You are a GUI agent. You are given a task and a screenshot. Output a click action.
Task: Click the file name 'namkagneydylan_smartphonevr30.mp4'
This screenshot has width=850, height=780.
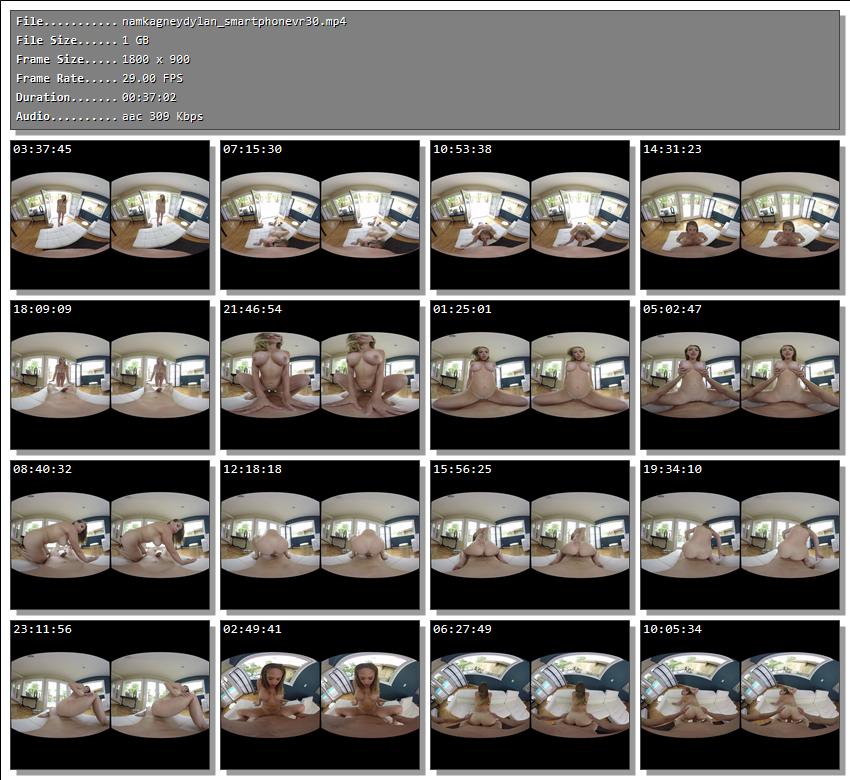(234, 22)
